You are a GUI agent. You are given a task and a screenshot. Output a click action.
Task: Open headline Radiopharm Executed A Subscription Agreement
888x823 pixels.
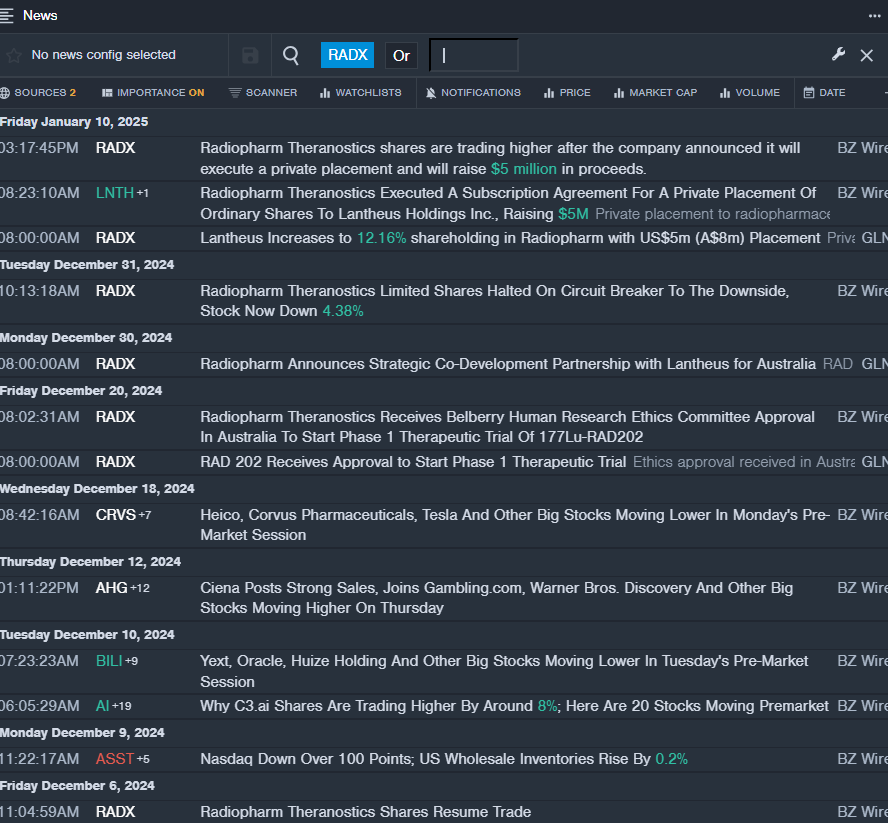pos(508,203)
